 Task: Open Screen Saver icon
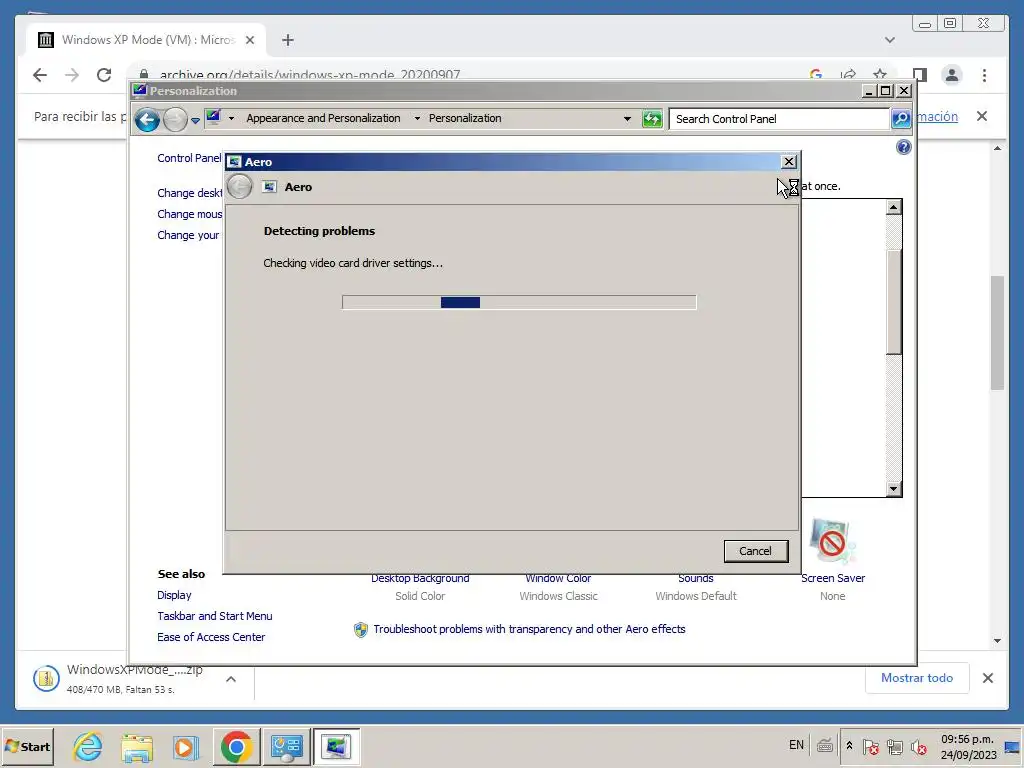[x=832, y=541]
